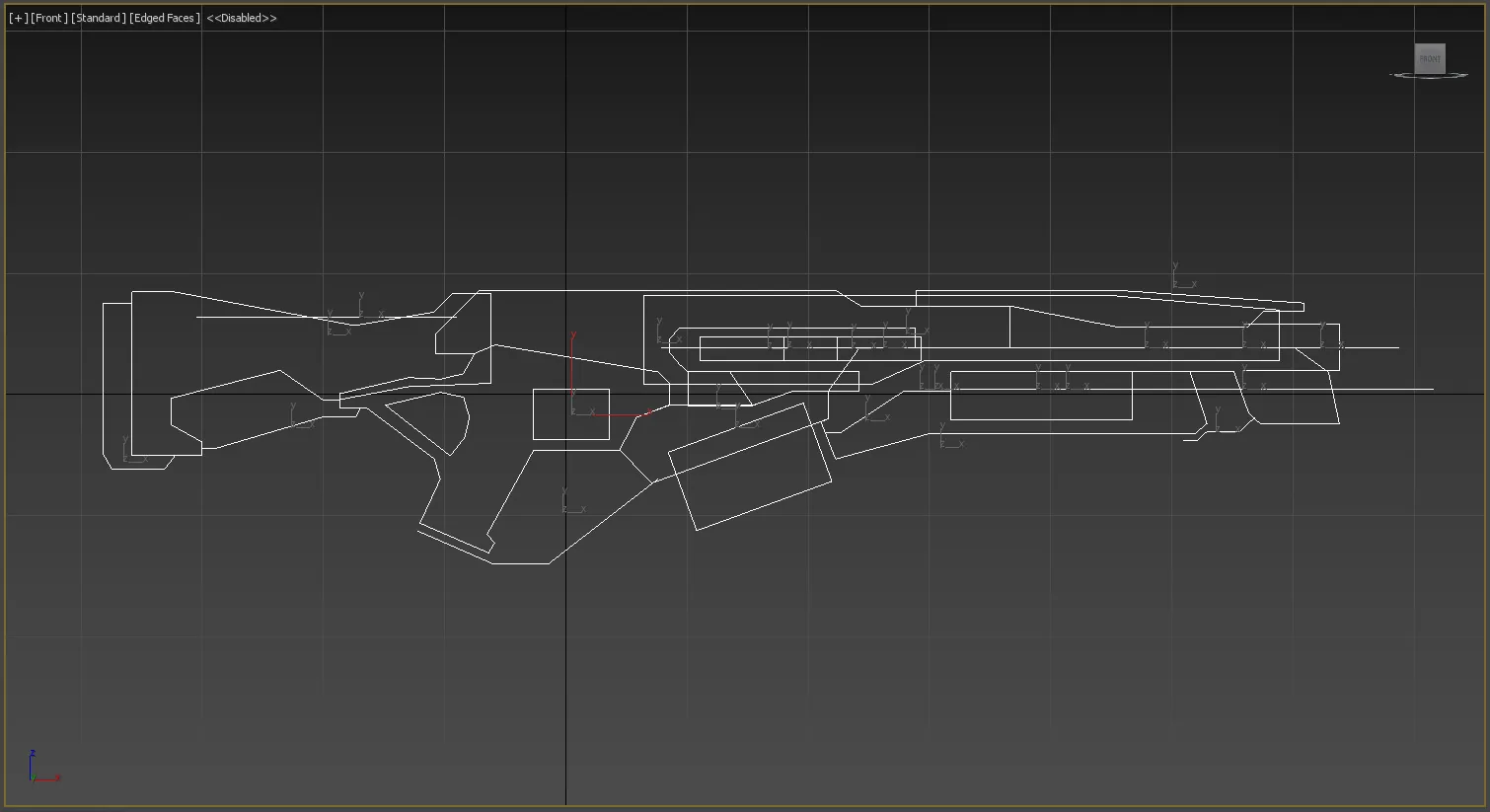Open the [+] viewport general menu

[x=19, y=18]
